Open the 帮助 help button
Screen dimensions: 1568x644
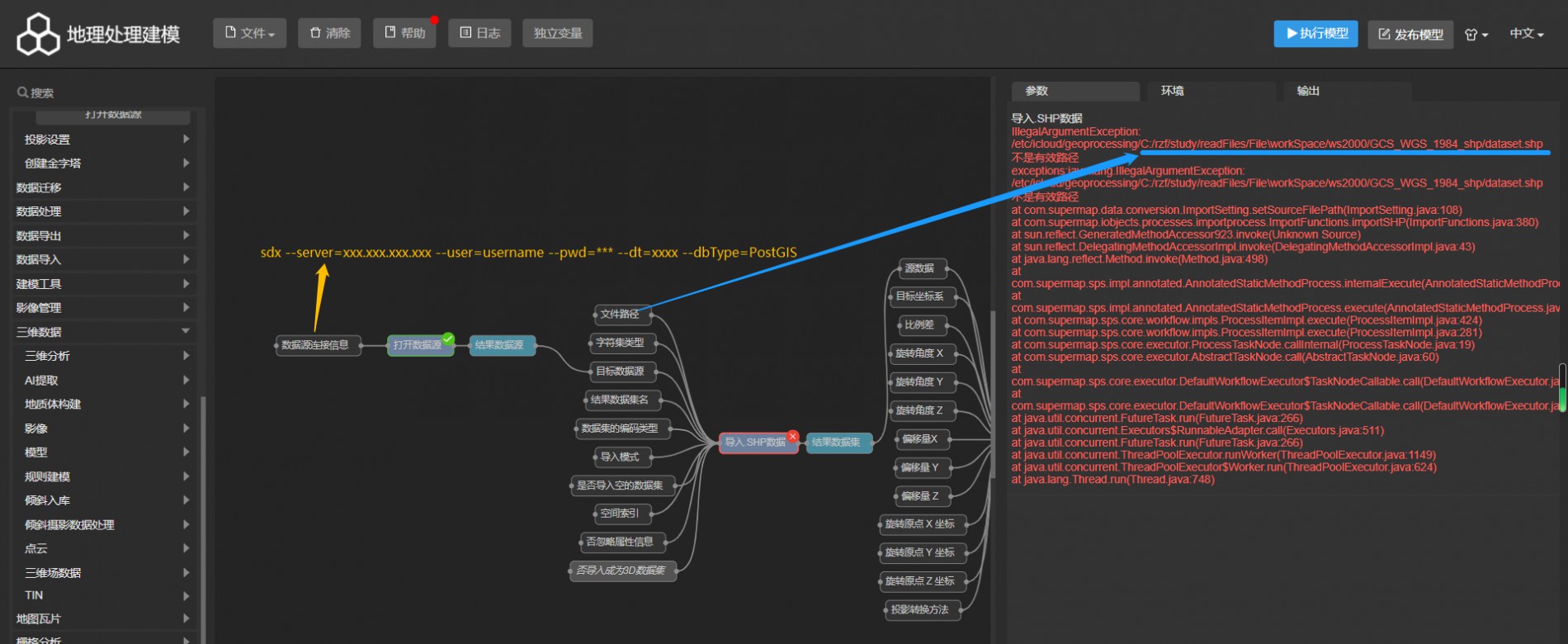[x=404, y=33]
